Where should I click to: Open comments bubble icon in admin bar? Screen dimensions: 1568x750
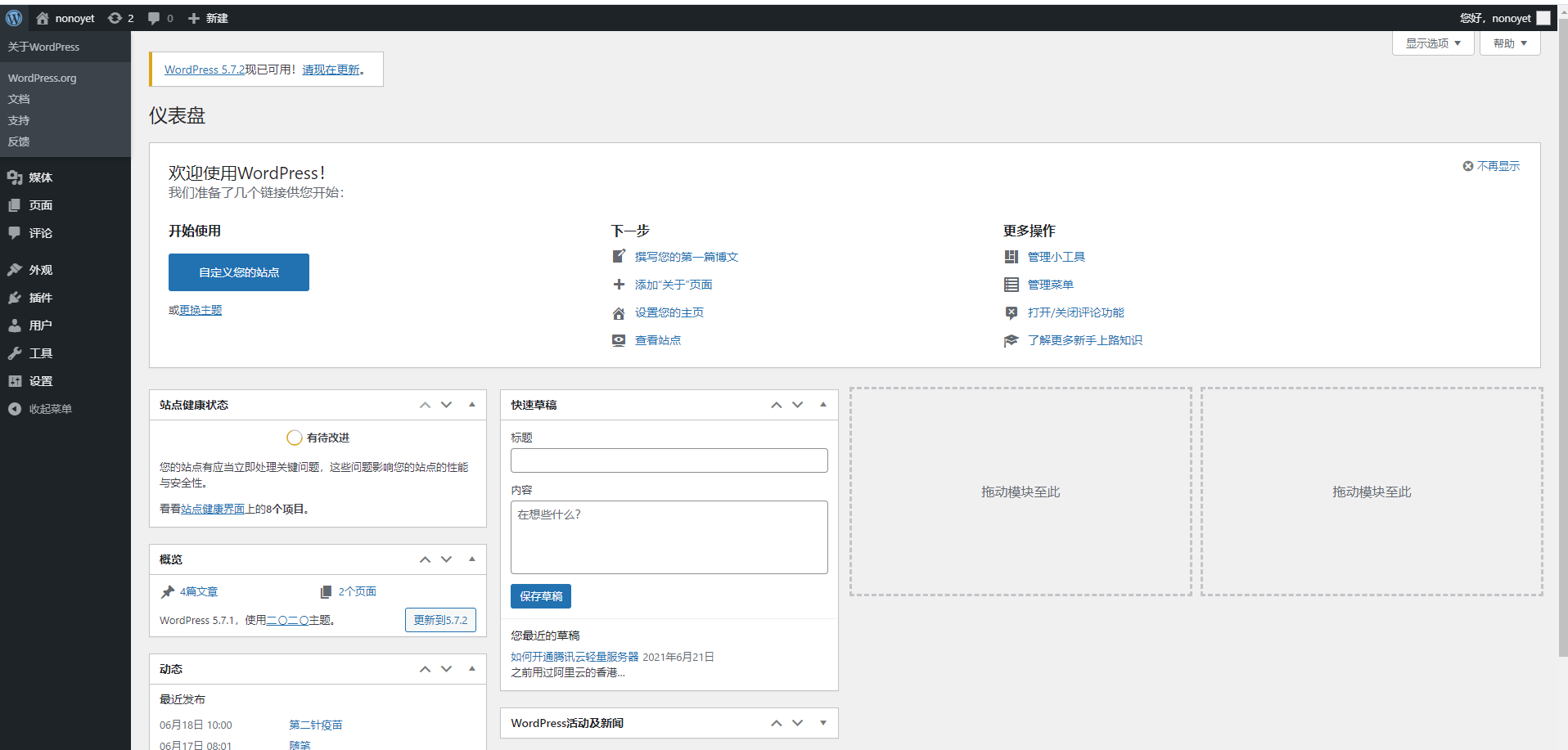click(154, 18)
